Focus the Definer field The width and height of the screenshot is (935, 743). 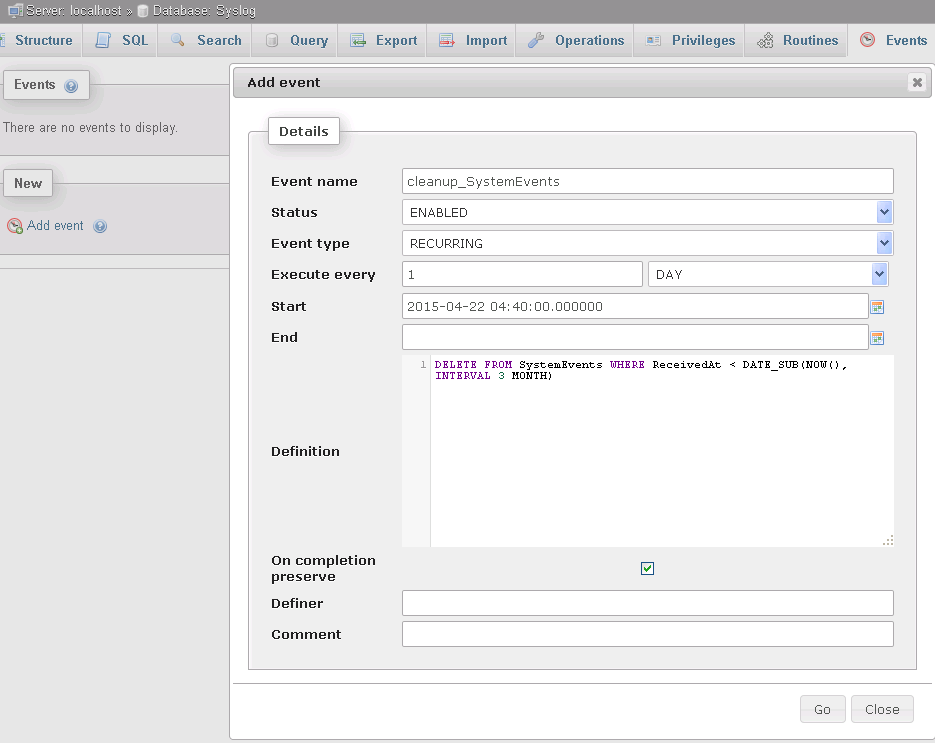(648, 603)
